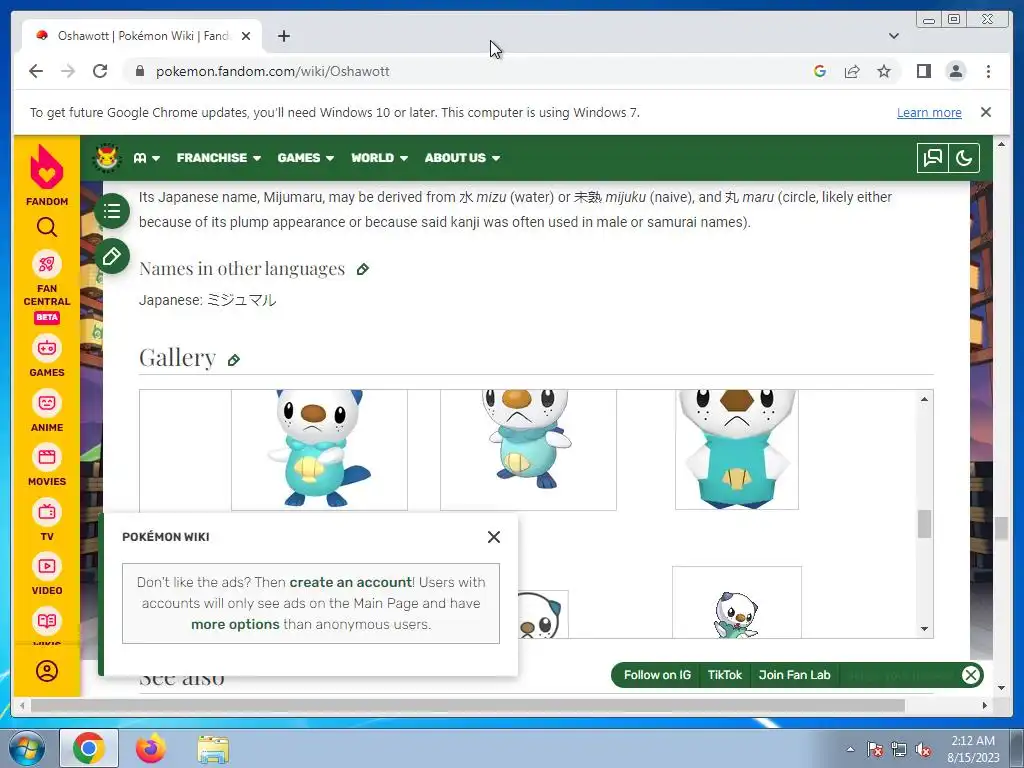Click horizontal scroll right arrow
The height and width of the screenshot is (768, 1024).
(x=985, y=705)
